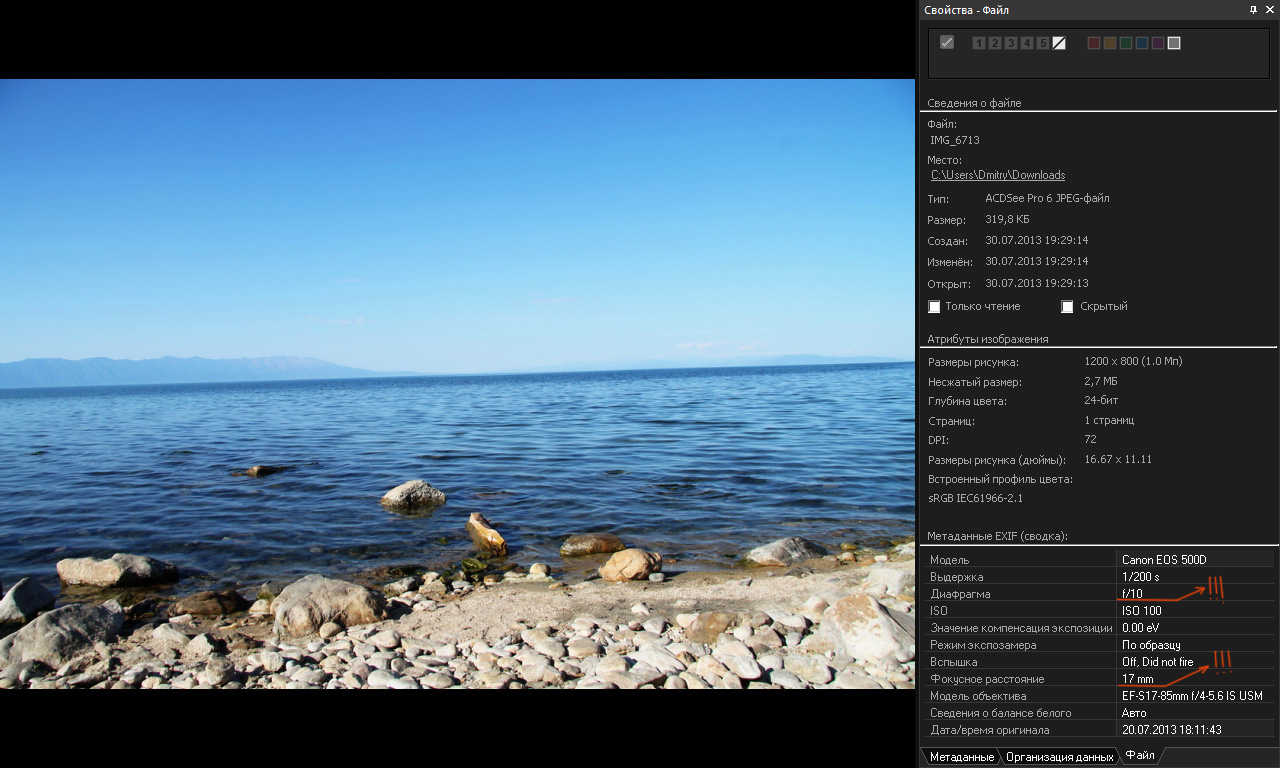The width and height of the screenshot is (1280, 768).
Task: Switch to the Организация данных tab
Action: pyautogui.click(x=1059, y=757)
